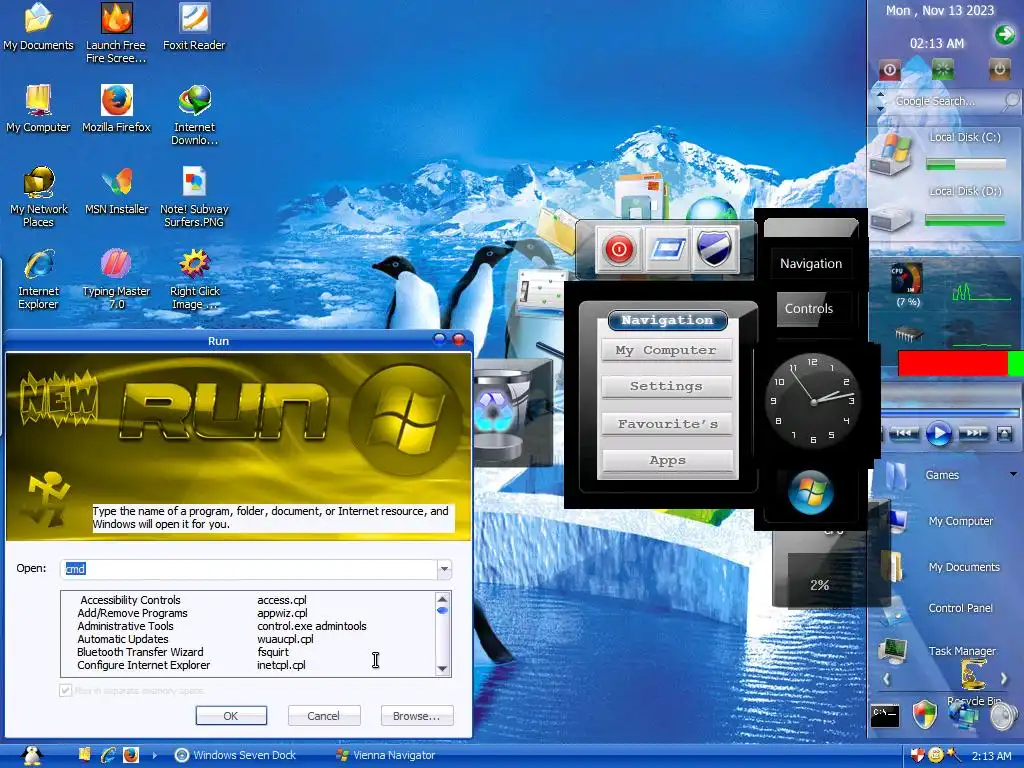The width and height of the screenshot is (1024, 768).
Task: Click the green standby icon in sidebar
Action: coord(943,69)
